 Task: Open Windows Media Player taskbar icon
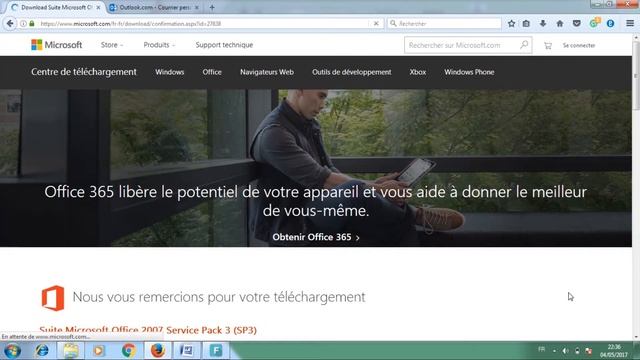point(99,351)
